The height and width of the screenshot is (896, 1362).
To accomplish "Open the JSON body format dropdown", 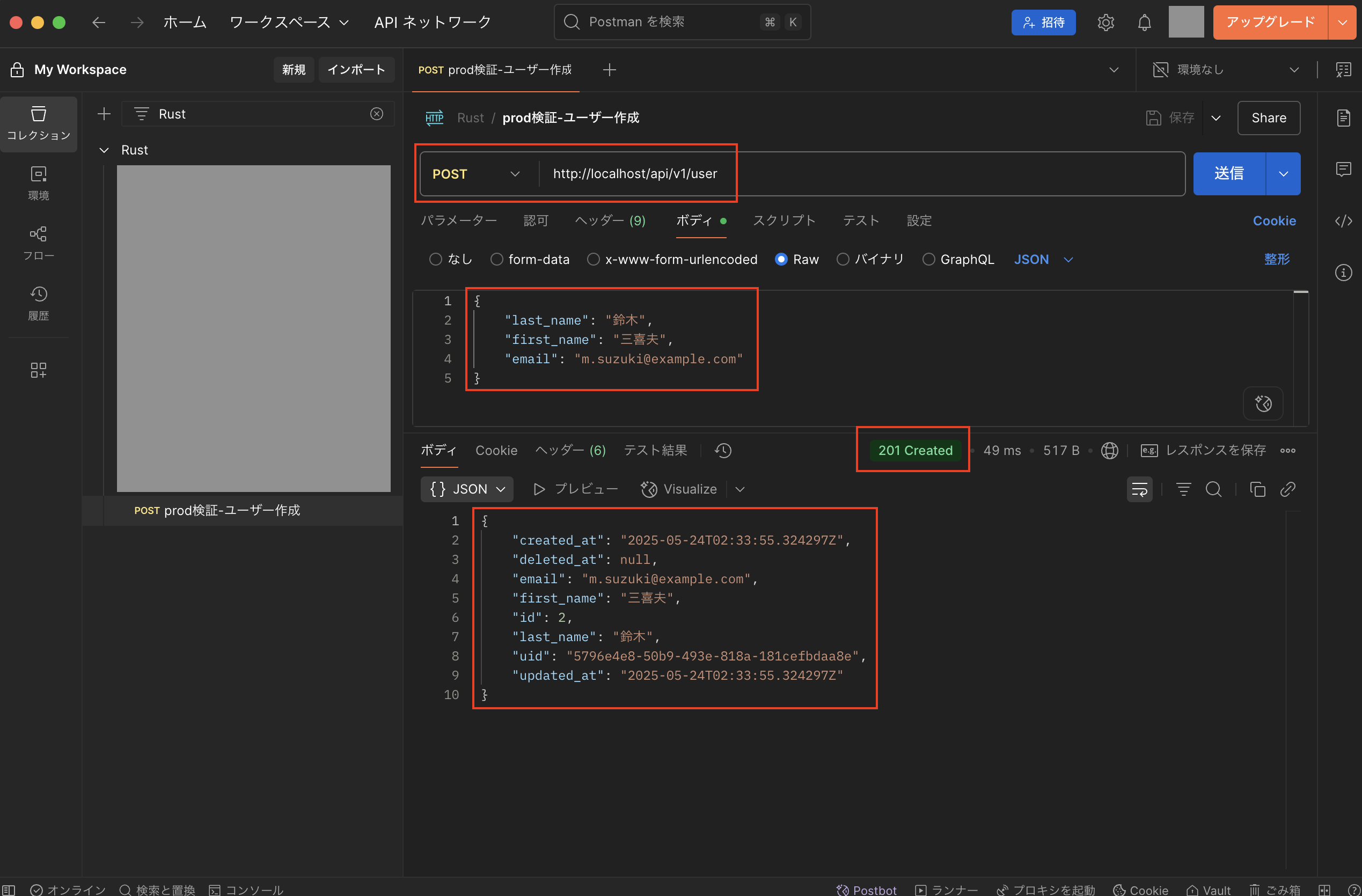I will (1043, 259).
